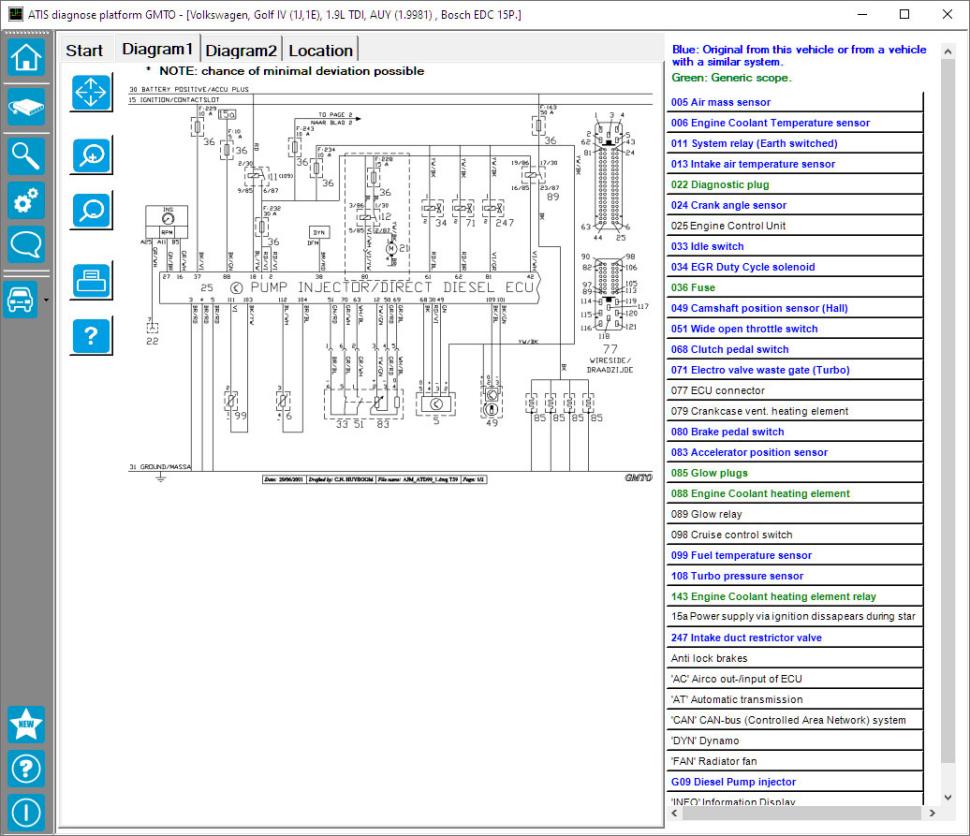Click component list scroll up arrow
The height and width of the screenshot is (836, 970).
[x=948, y=52]
